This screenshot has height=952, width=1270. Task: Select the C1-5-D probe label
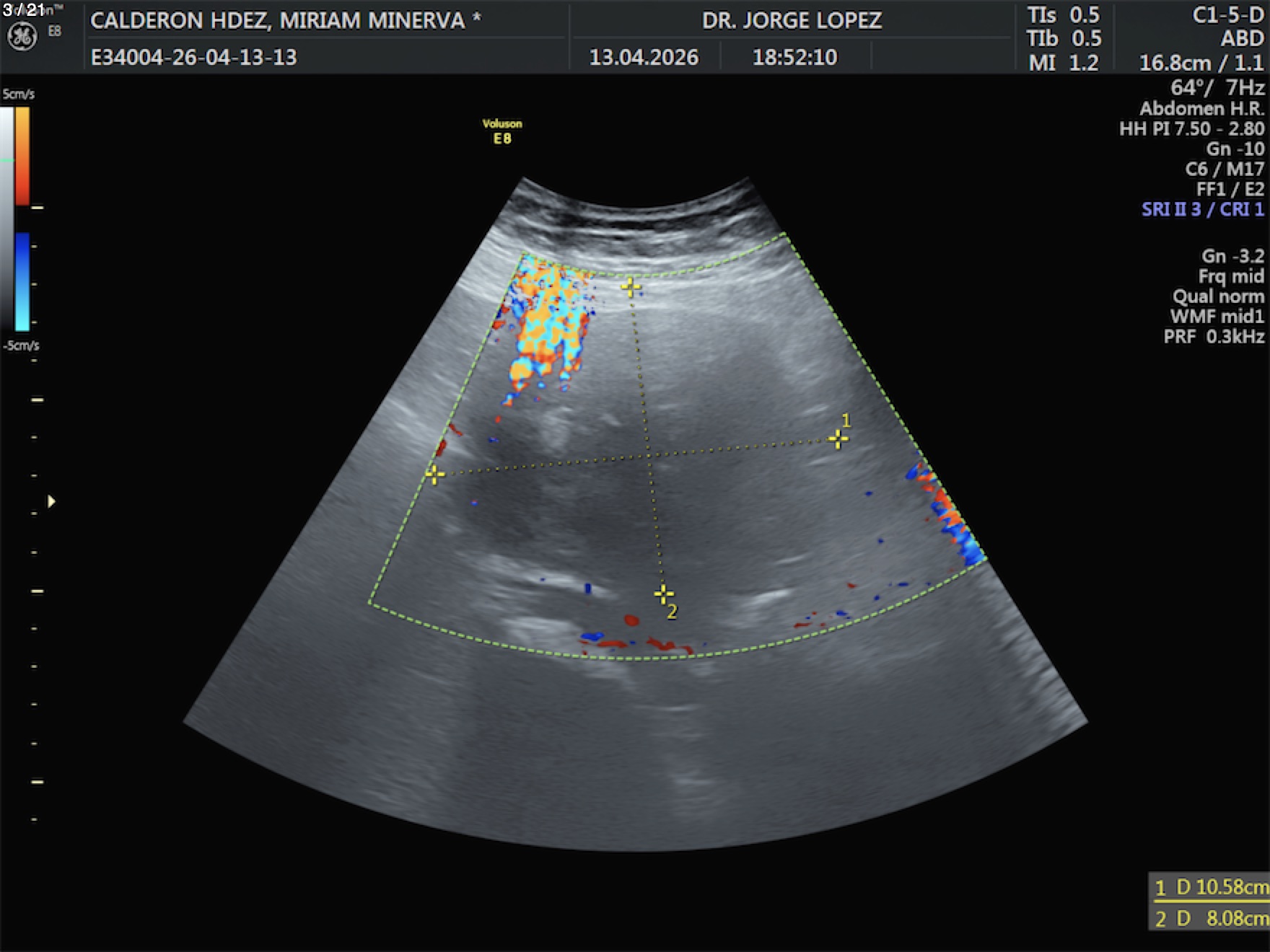click(x=1227, y=16)
